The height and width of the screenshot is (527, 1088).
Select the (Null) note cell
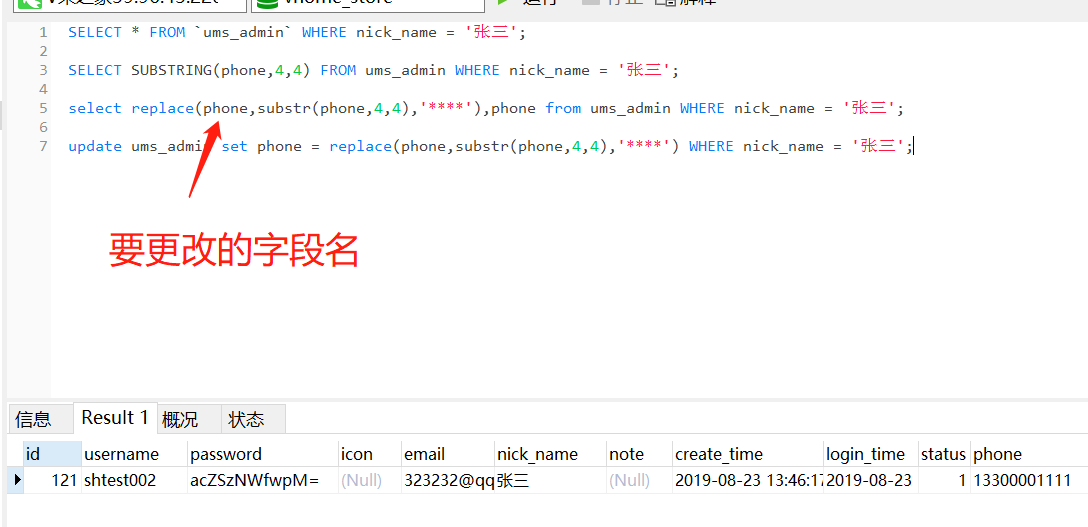pyautogui.click(x=639, y=480)
